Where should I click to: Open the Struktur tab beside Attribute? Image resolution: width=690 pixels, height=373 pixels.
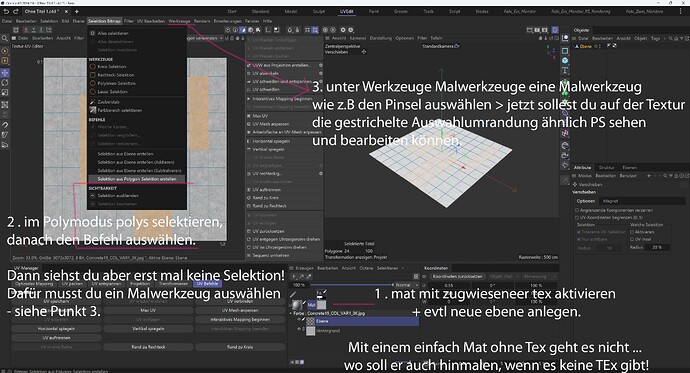tap(606, 168)
